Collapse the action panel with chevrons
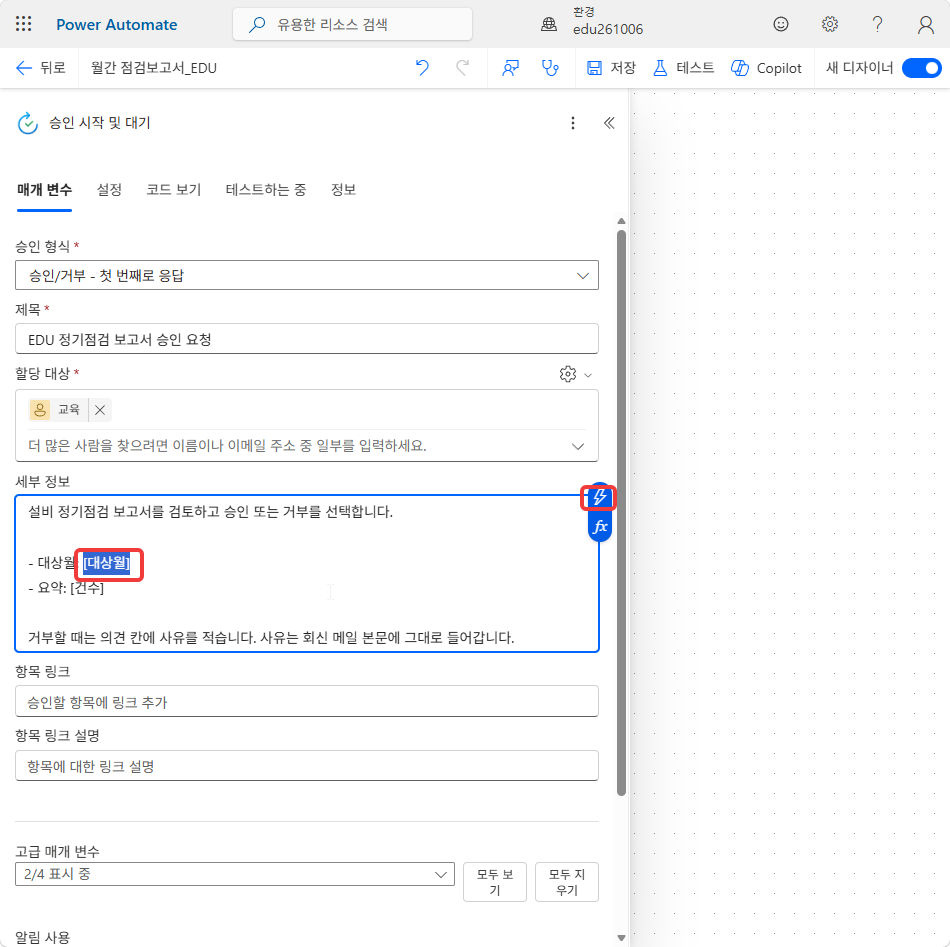This screenshot has height=947, width=950. pyautogui.click(x=609, y=123)
